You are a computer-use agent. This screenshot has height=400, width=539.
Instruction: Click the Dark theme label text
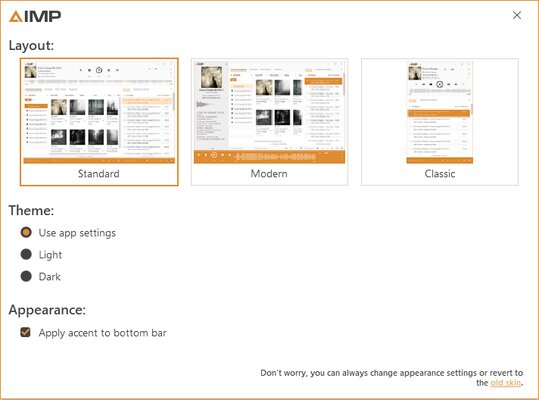(x=50, y=277)
